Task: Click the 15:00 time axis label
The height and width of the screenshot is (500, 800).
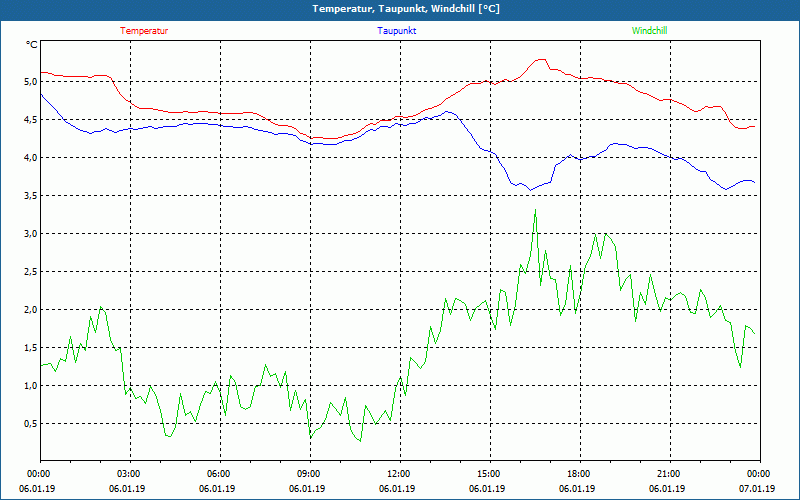Action: (x=490, y=474)
